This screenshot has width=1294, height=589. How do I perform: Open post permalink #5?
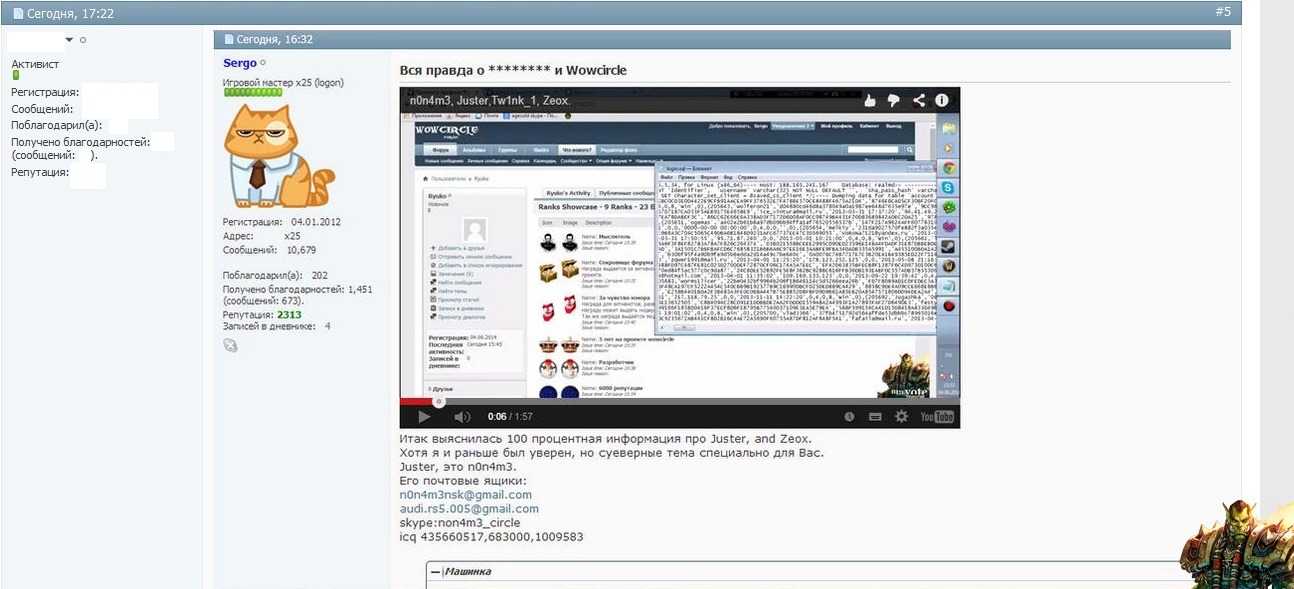tap(1222, 12)
